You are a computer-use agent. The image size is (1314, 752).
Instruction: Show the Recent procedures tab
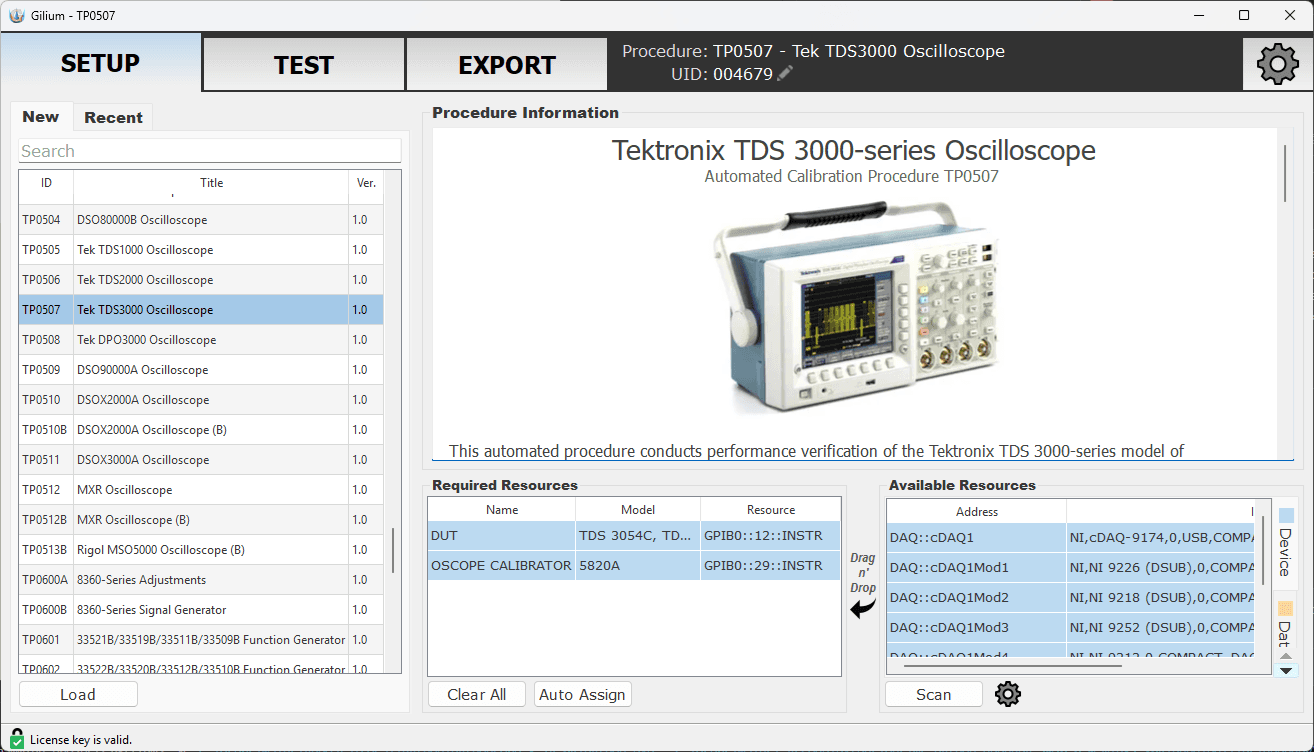coord(113,117)
